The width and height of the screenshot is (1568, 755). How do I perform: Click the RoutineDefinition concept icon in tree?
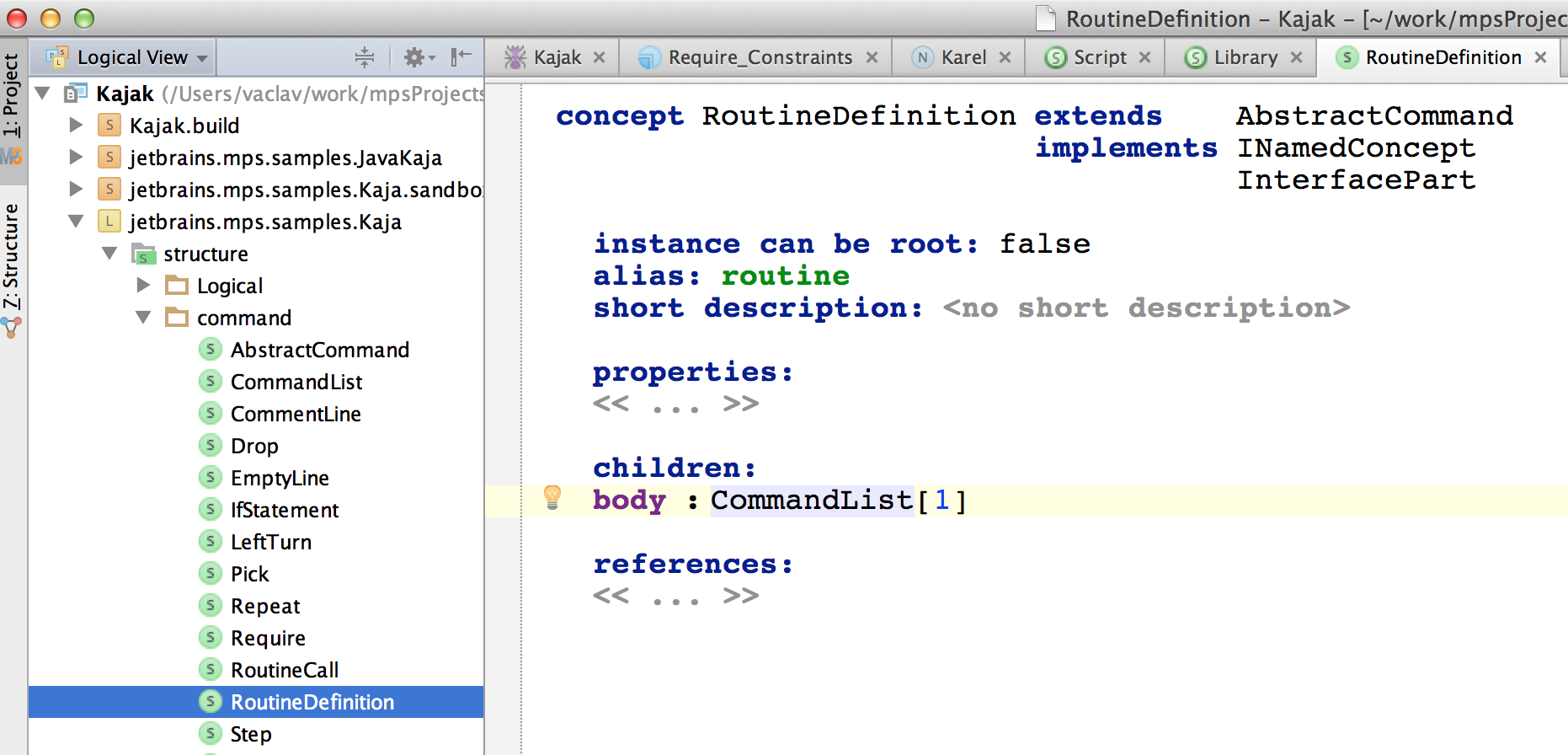click(x=211, y=701)
